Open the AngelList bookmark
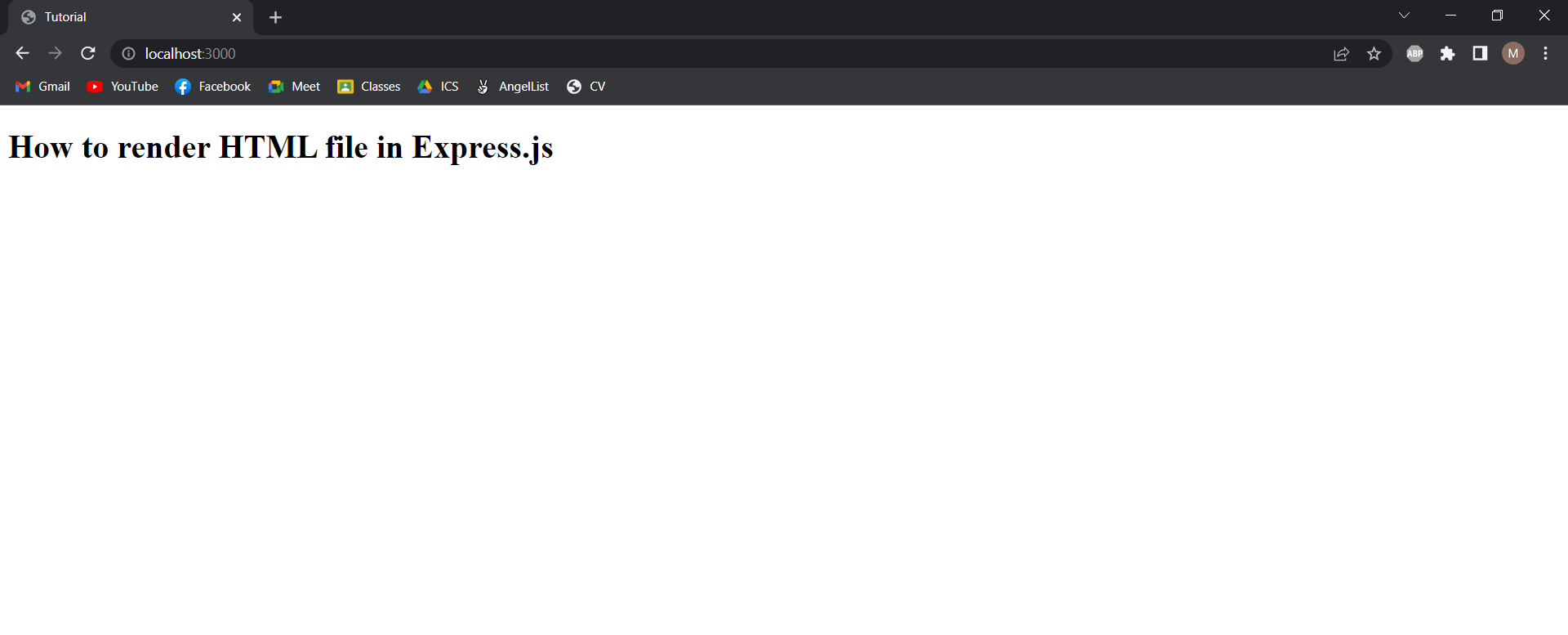The height and width of the screenshot is (635, 1568). (x=513, y=87)
